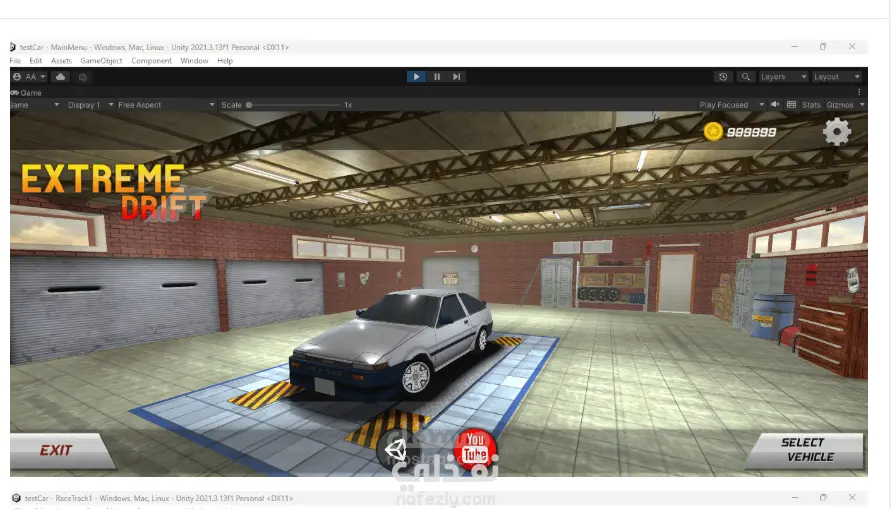Open the Display 1 dropdown
891x509 pixels.
click(x=90, y=105)
